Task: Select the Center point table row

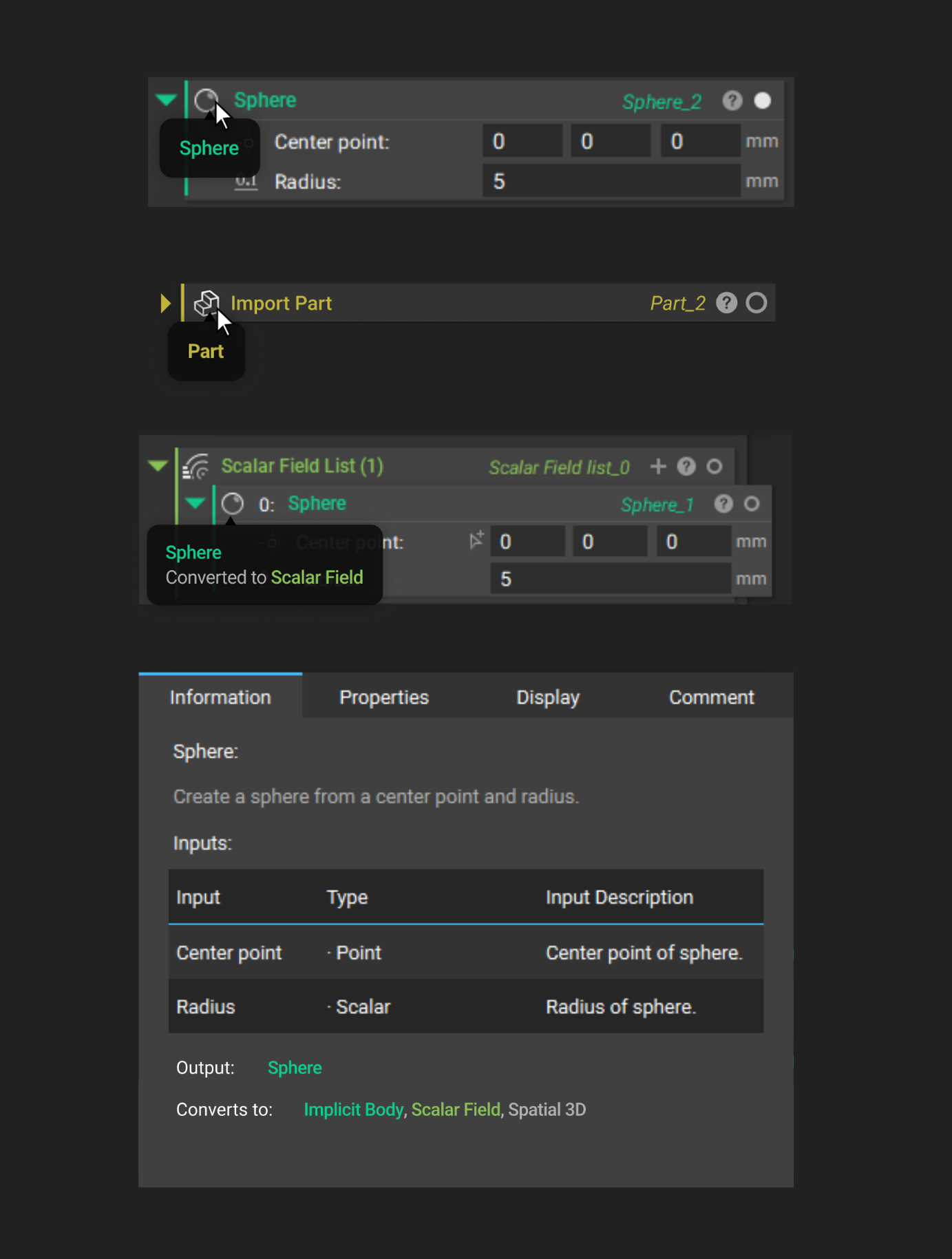Action: (x=466, y=953)
